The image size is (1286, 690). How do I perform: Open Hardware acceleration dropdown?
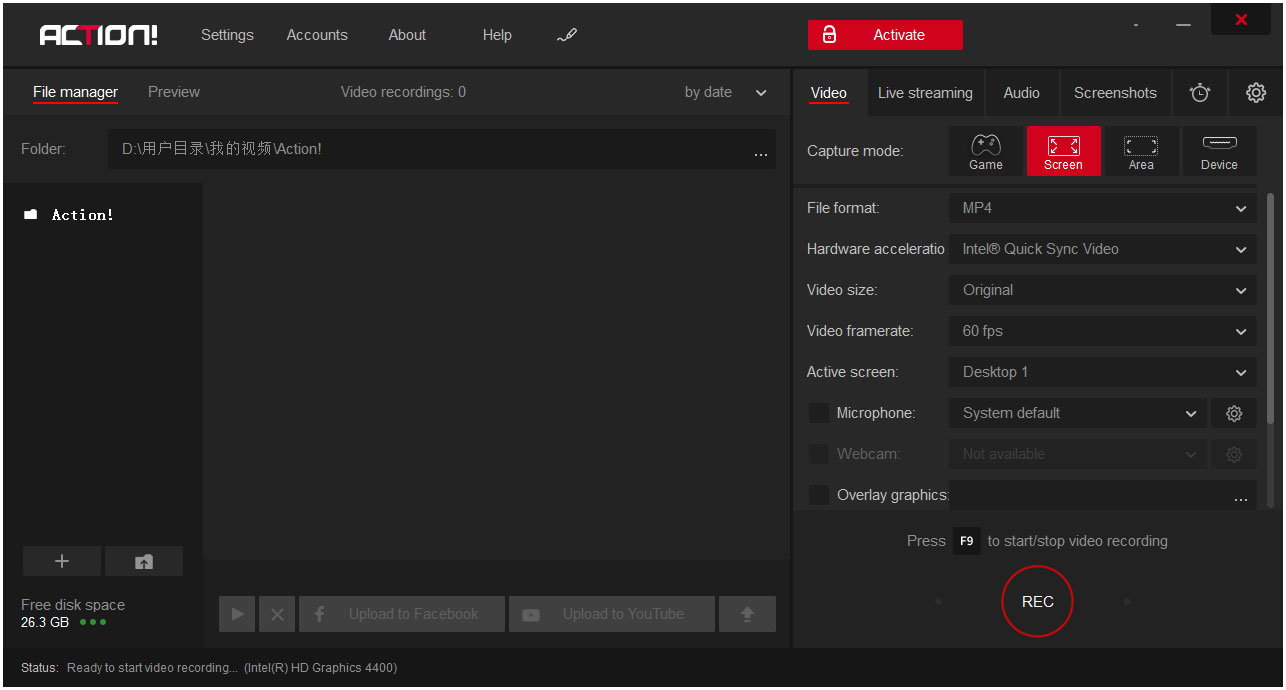(1103, 249)
